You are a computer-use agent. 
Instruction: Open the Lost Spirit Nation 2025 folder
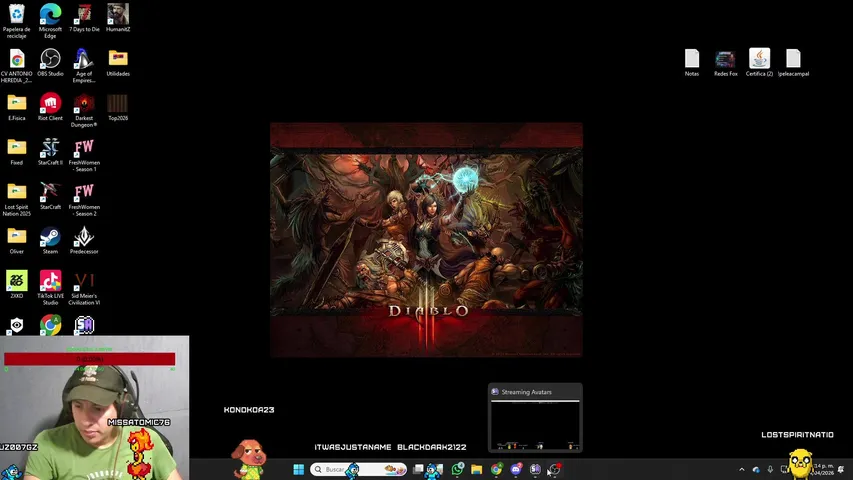tap(17, 199)
